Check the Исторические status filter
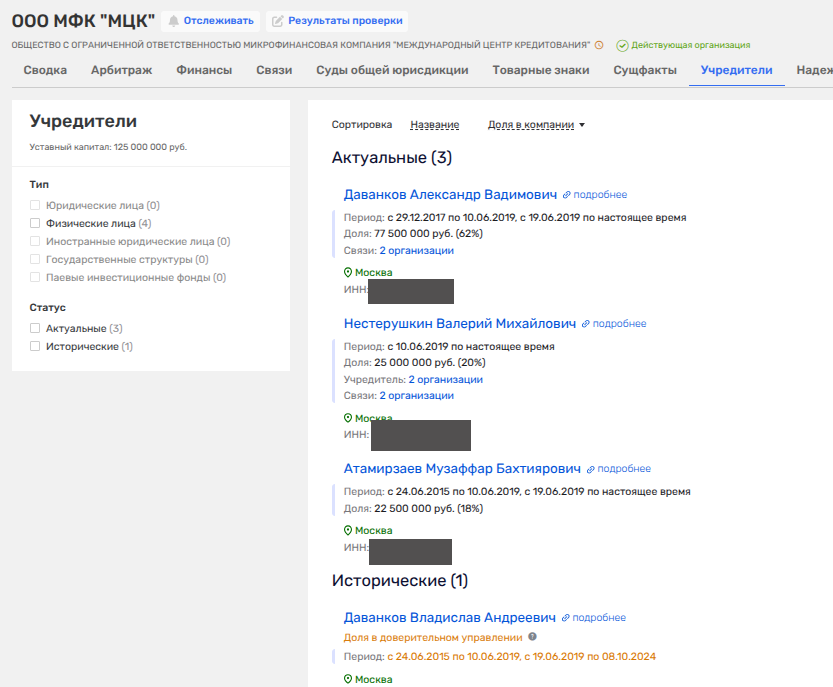The height and width of the screenshot is (687, 833). pyautogui.click(x=35, y=346)
